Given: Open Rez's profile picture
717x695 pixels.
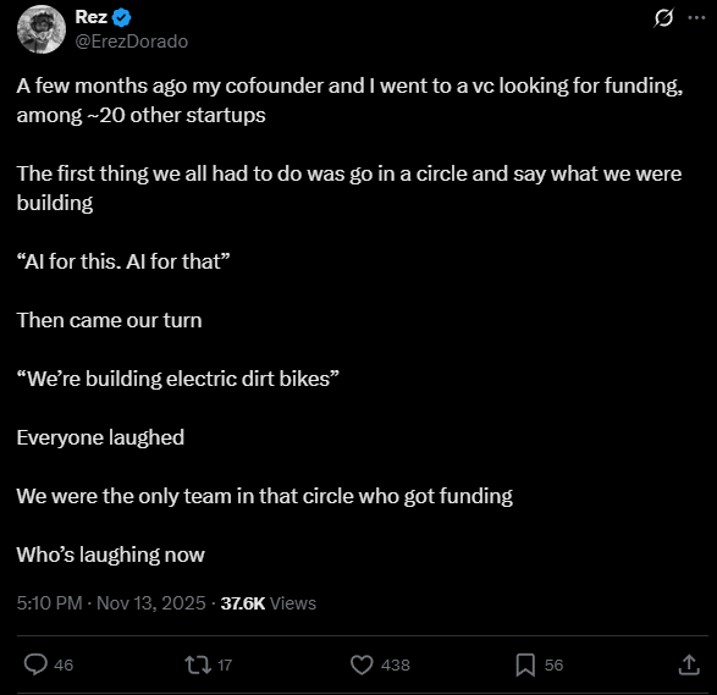Looking at the screenshot, I should (x=40, y=29).
